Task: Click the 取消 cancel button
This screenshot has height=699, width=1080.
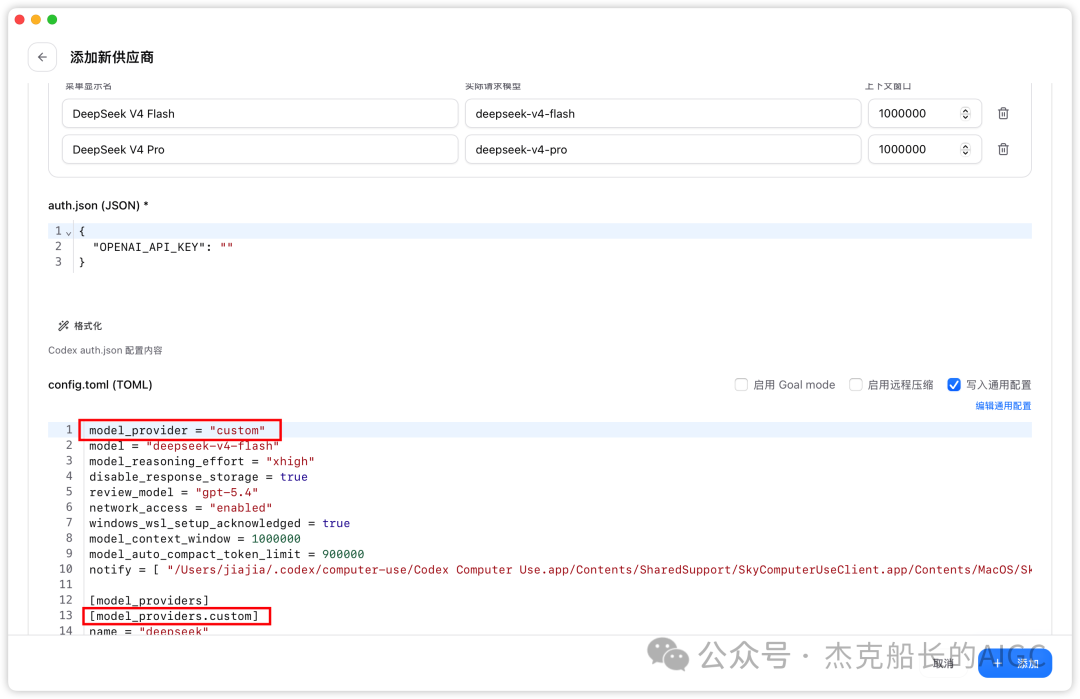Action: [943, 663]
